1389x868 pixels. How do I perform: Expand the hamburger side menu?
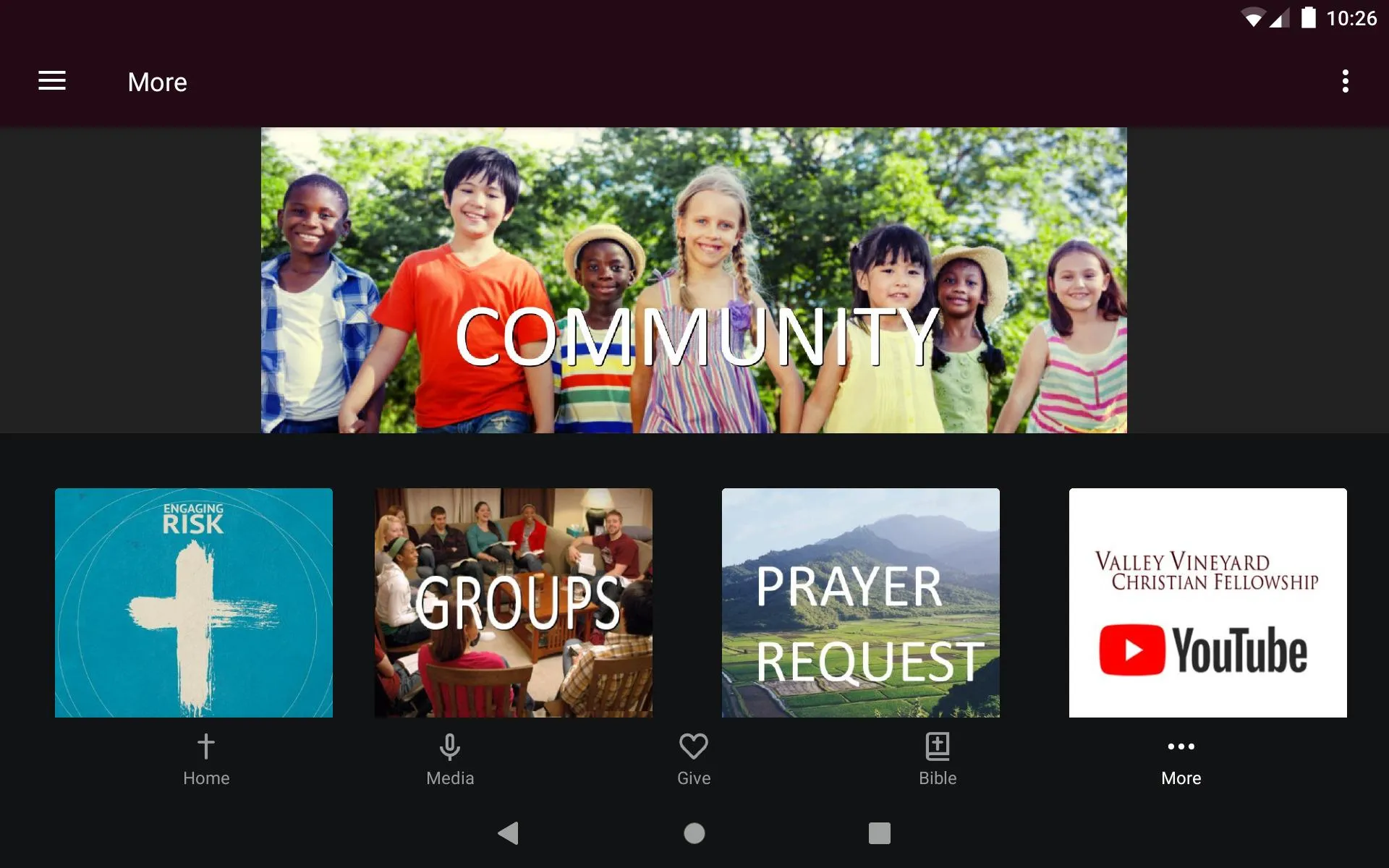52,82
